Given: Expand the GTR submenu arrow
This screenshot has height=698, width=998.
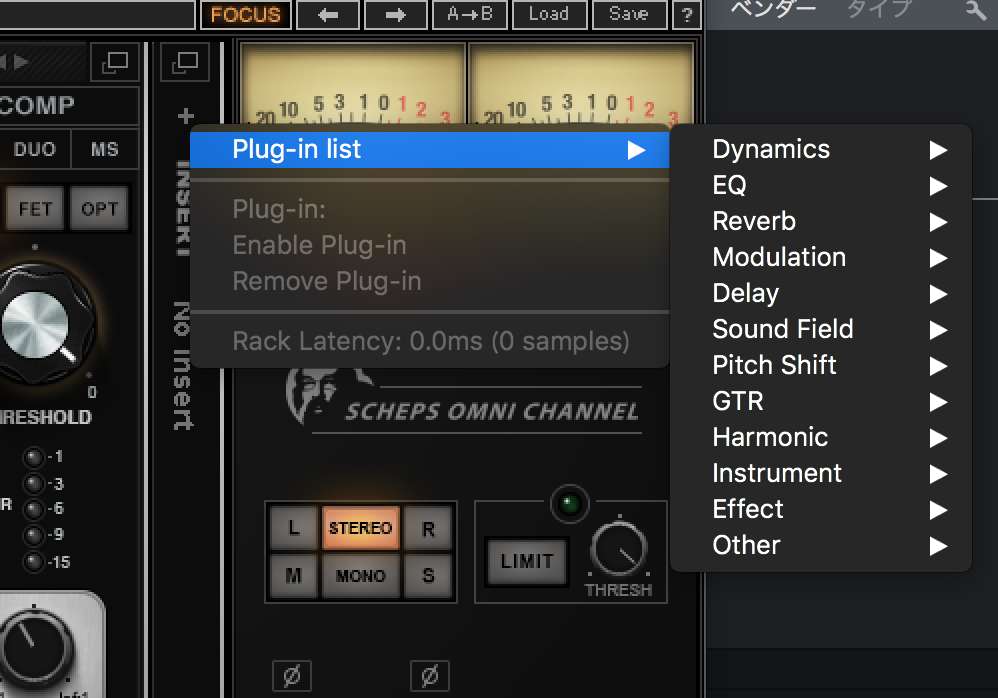Looking at the screenshot, I should 938,401.
